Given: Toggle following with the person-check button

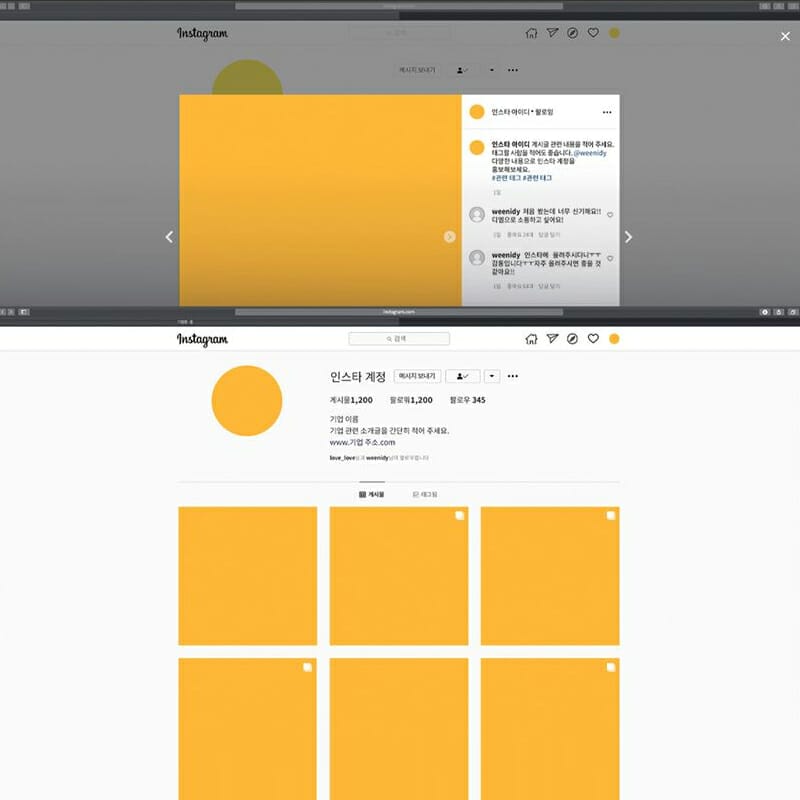Looking at the screenshot, I should point(463,375).
